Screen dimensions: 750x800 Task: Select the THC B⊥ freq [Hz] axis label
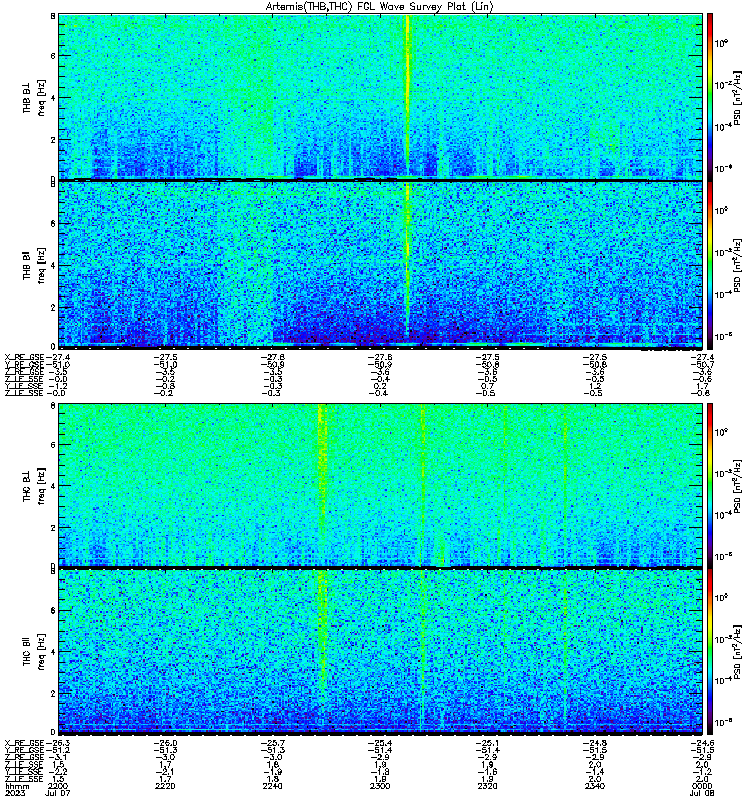[x=34, y=486]
